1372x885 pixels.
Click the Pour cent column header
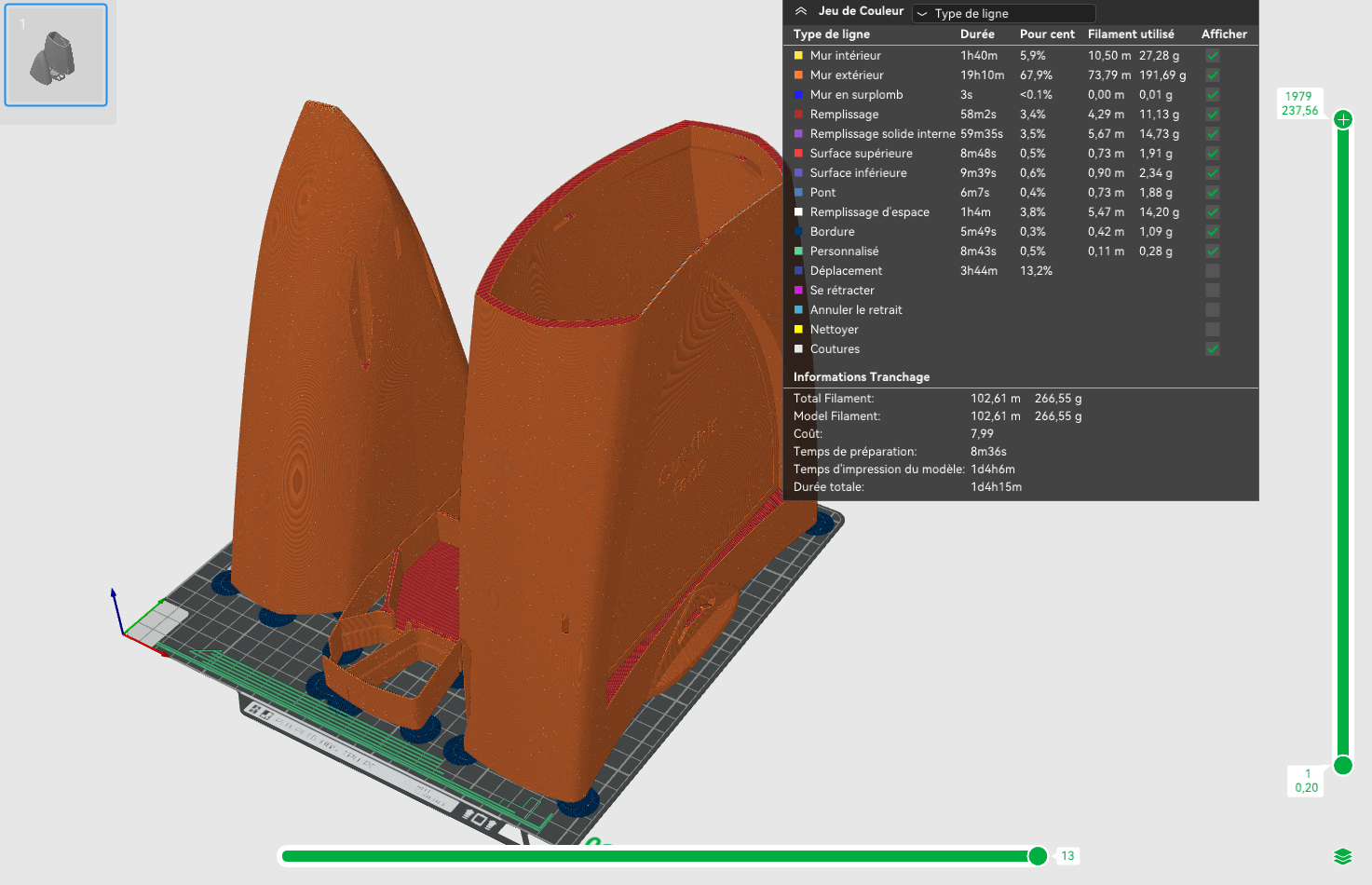tap(1047, 34)
